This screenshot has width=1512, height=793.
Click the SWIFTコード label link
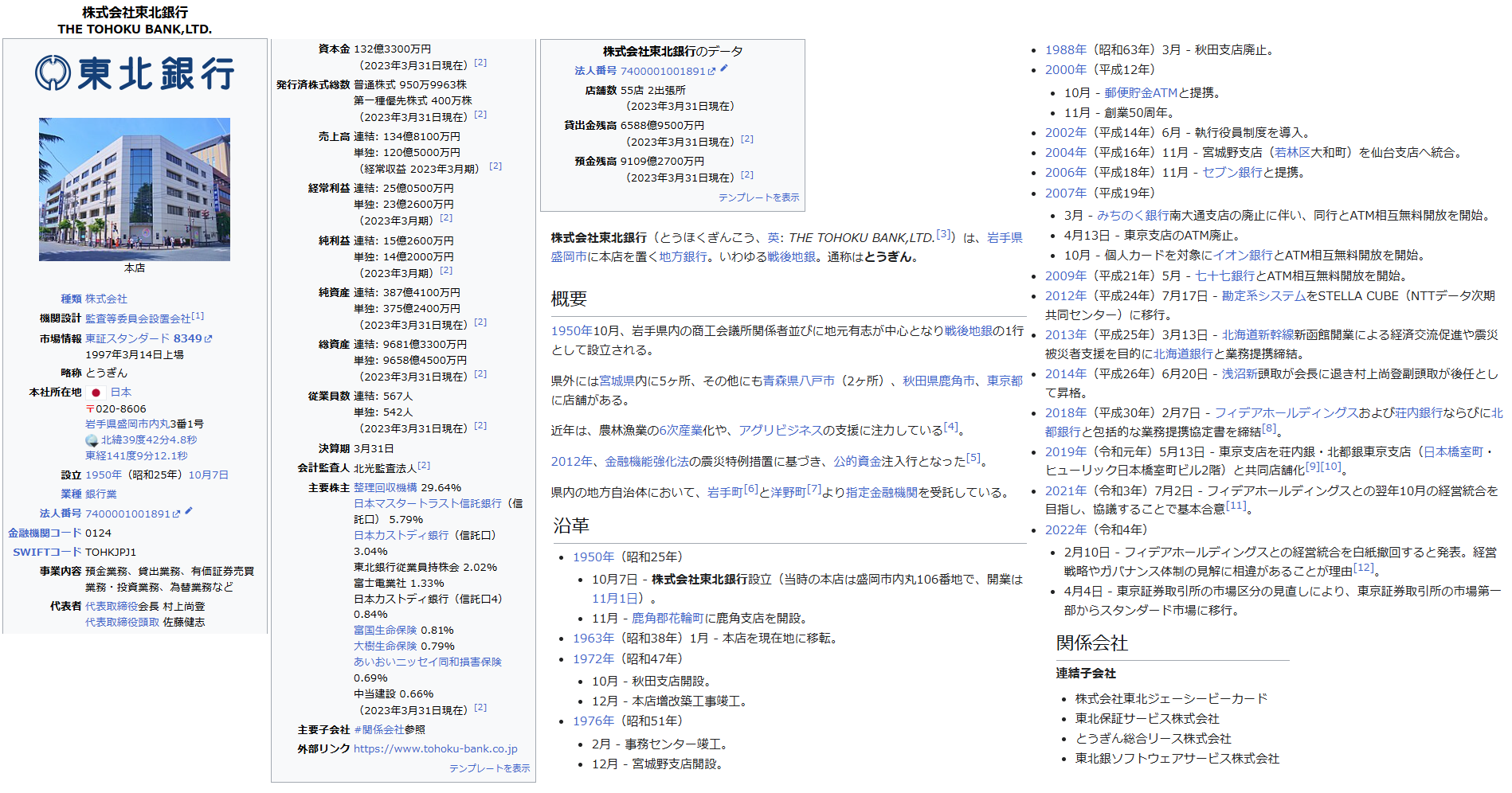pos(47,553)
